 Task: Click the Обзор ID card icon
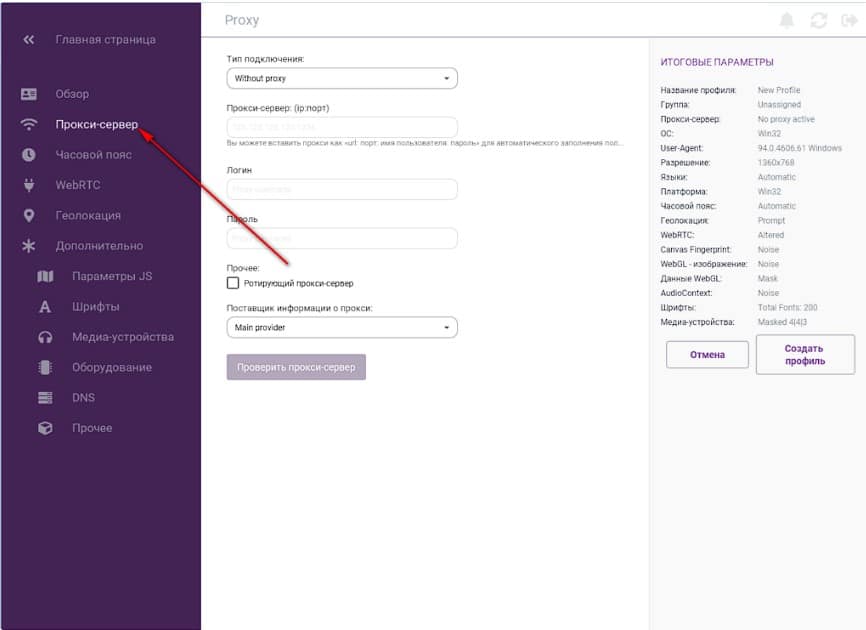point(29,94)
